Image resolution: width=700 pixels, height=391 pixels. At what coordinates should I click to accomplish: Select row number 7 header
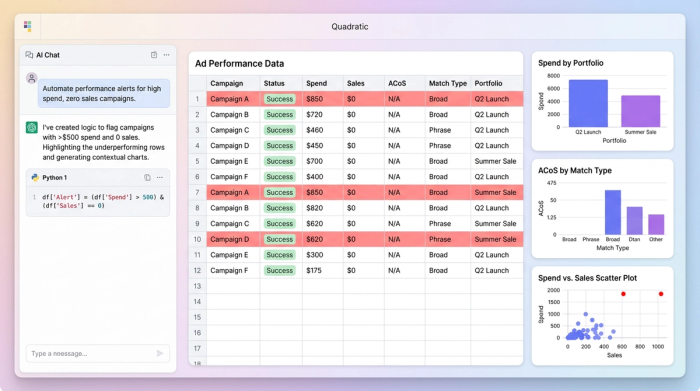click(x=197, y=192)
